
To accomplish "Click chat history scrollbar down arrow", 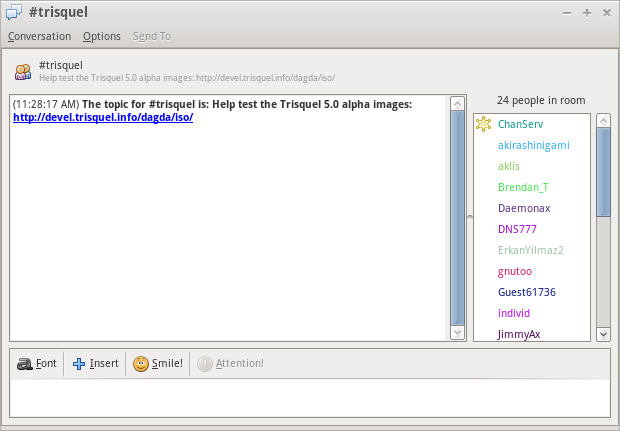I will tap(457, 332).
